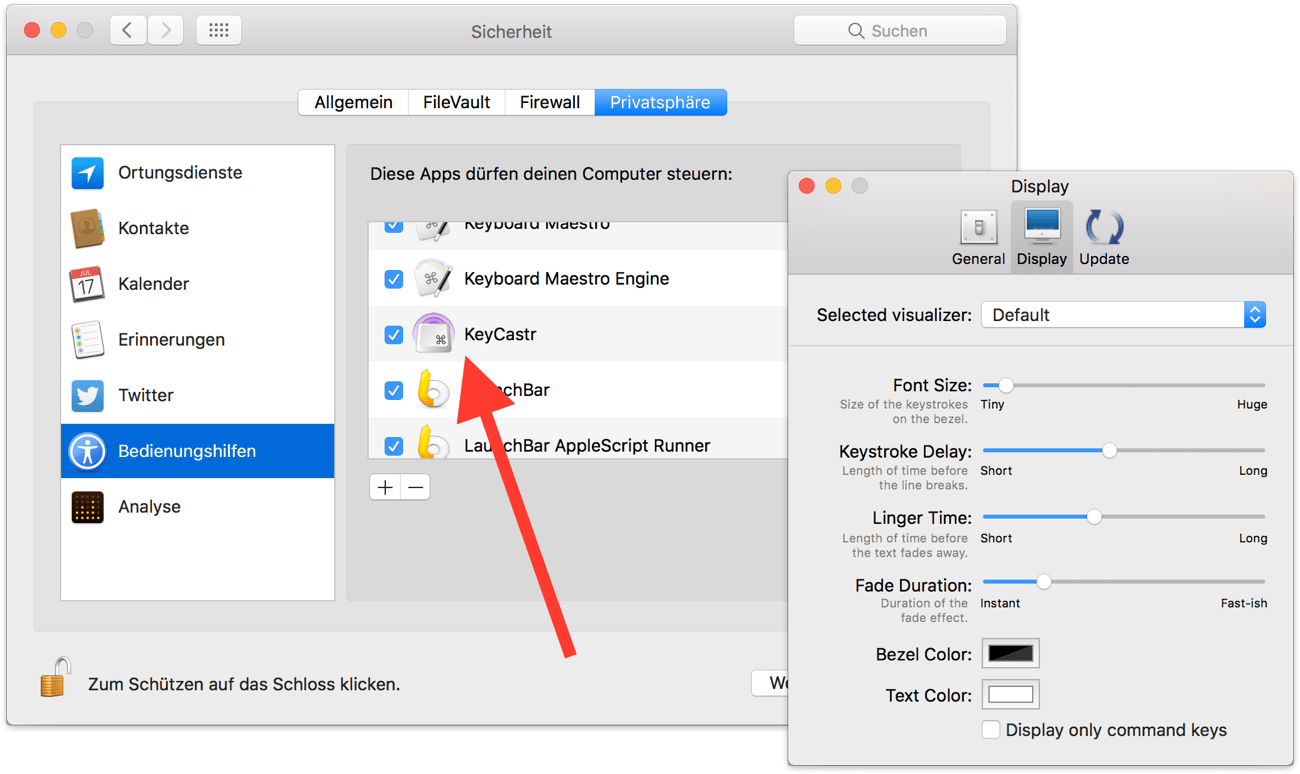The image size is (1300, 774).
Task: Select Kontakte in the privacy list
Action: 198,228
